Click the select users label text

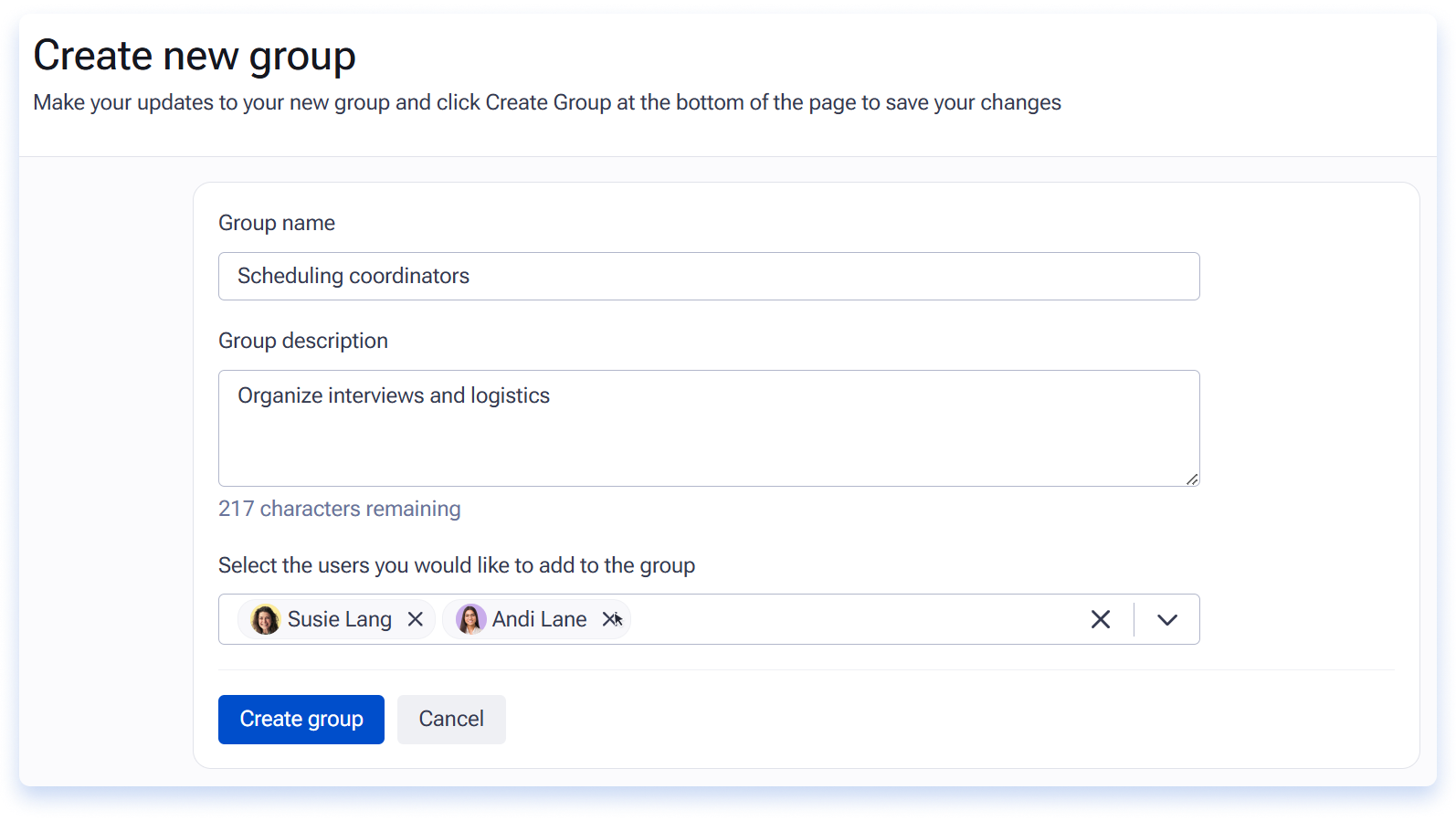457,565
